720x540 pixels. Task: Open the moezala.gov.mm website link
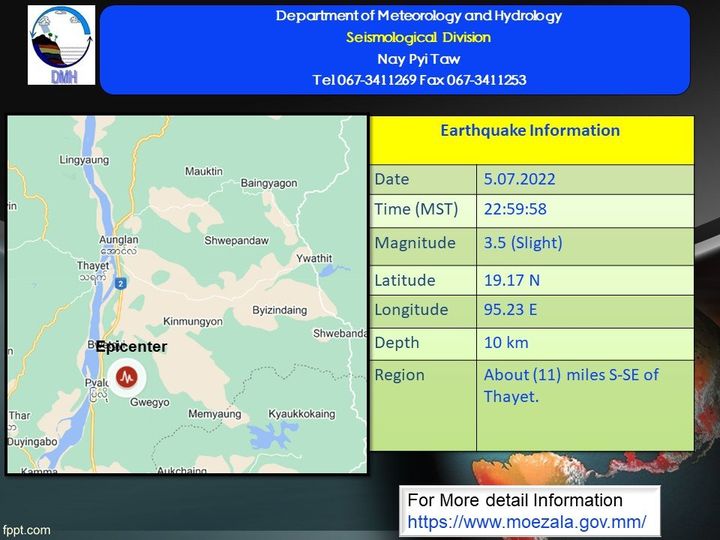pyautogui.click(x=527, y=521)
